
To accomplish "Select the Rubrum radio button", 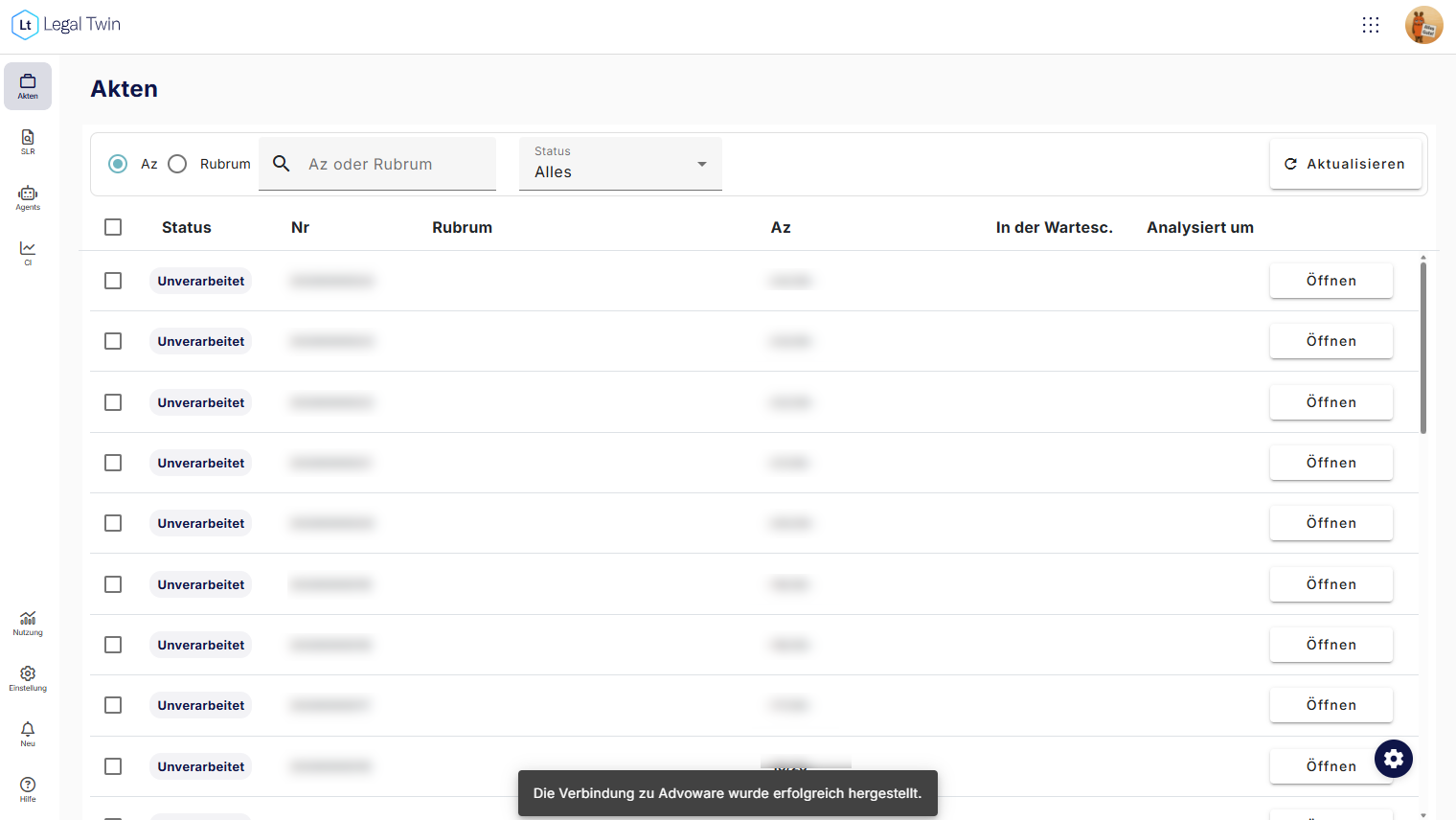I will click(177, 164).
